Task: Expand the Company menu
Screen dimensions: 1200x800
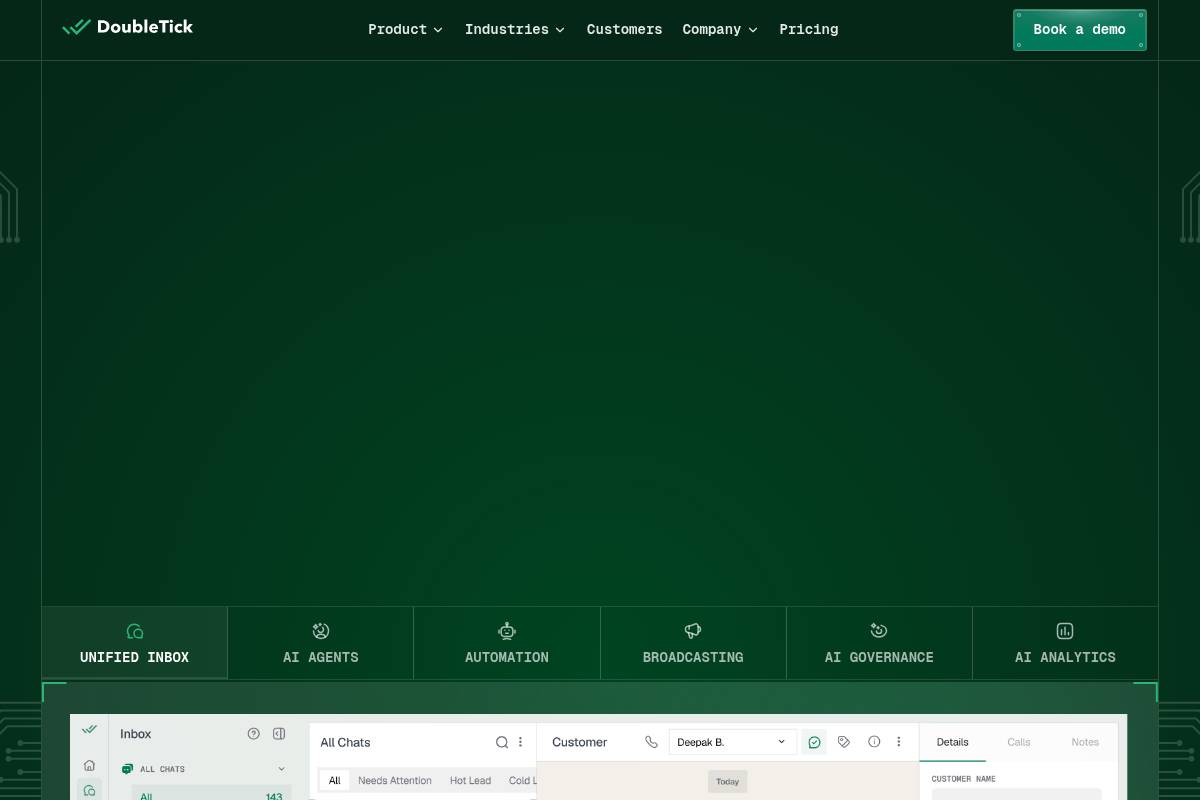Action: point(720,30)
